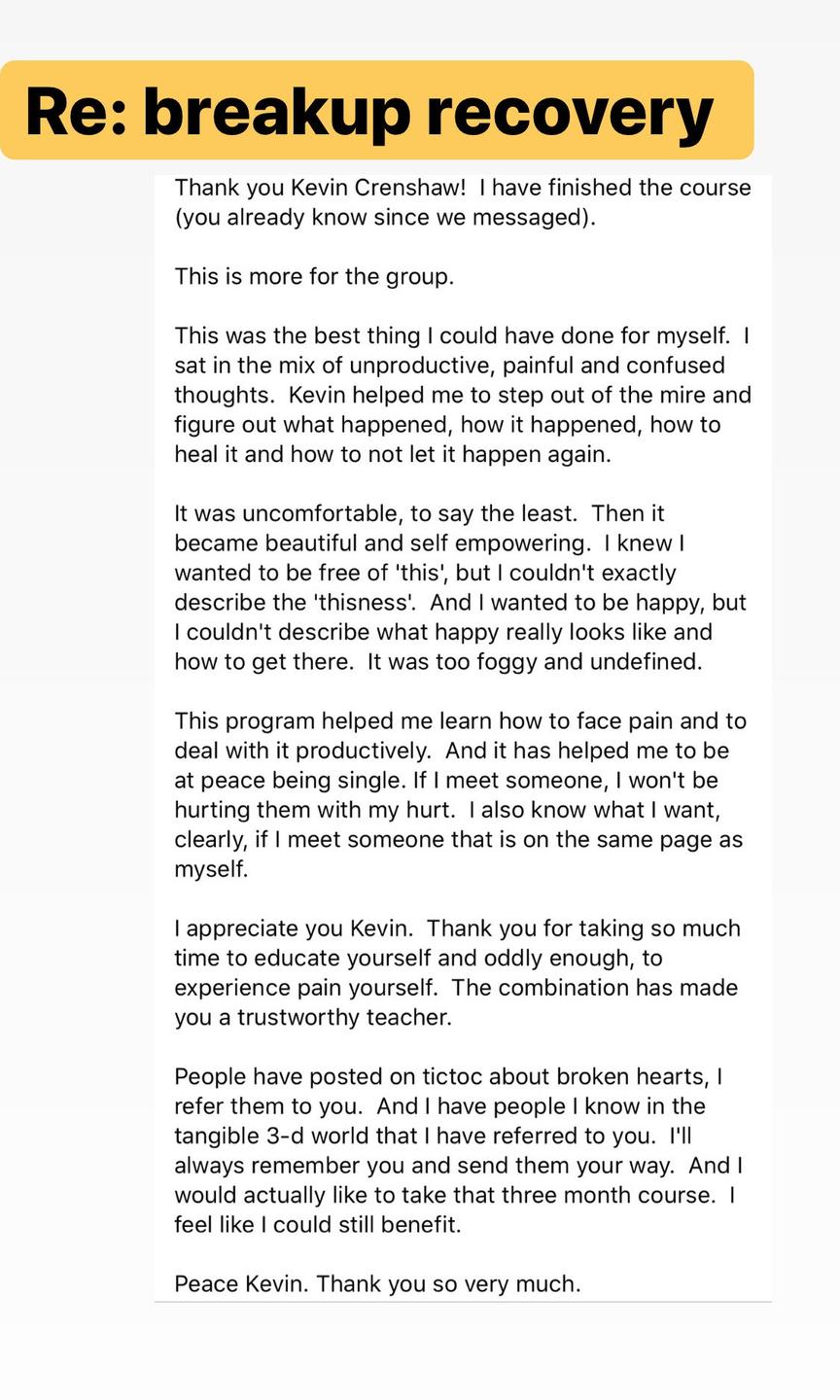This screenshot has width=840, height=1400.
Task: Click the paragraph starting "It was uncomfortable"
Action: (460, 587)
